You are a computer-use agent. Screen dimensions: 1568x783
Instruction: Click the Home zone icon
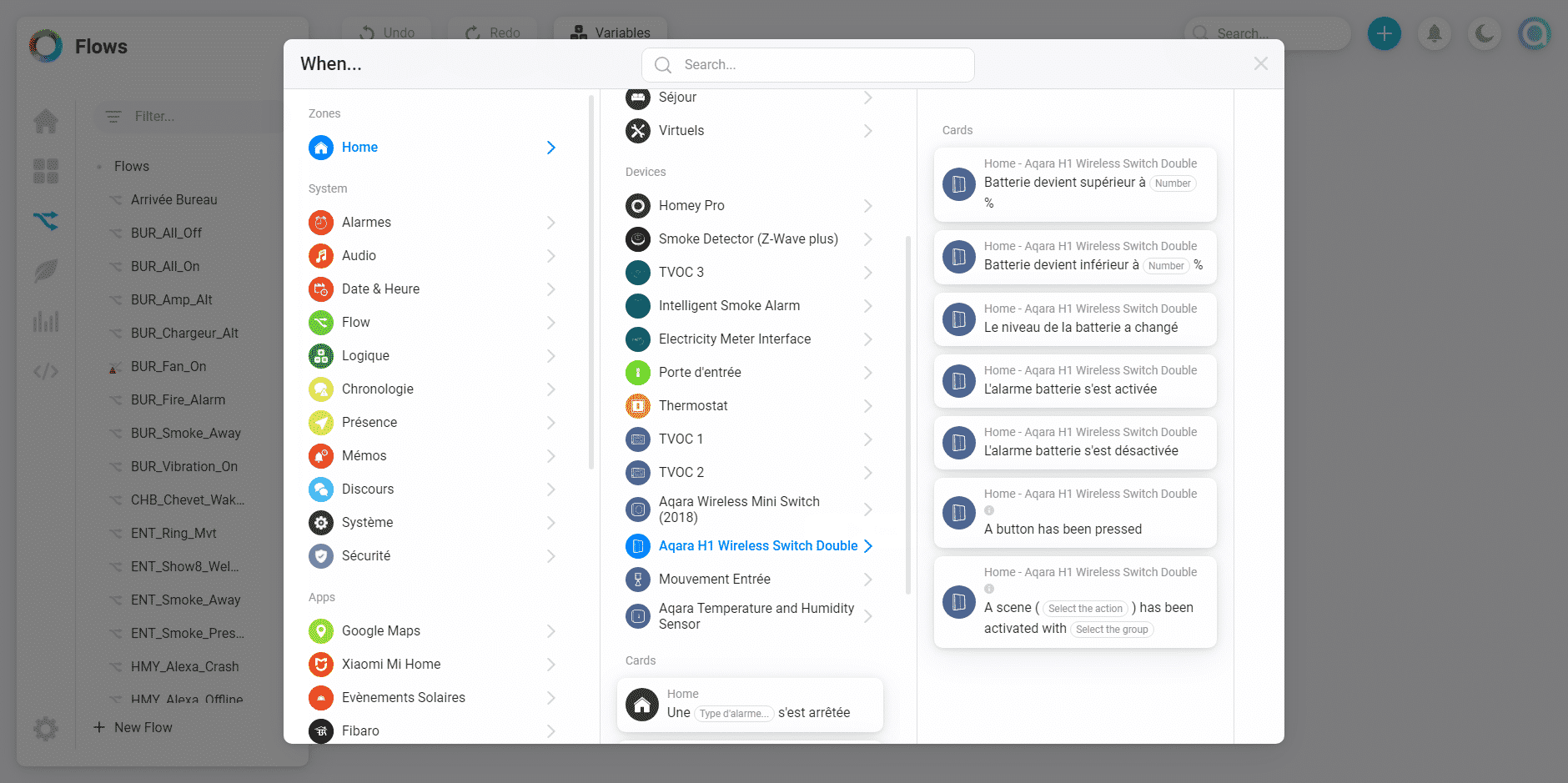click(321, 147)
